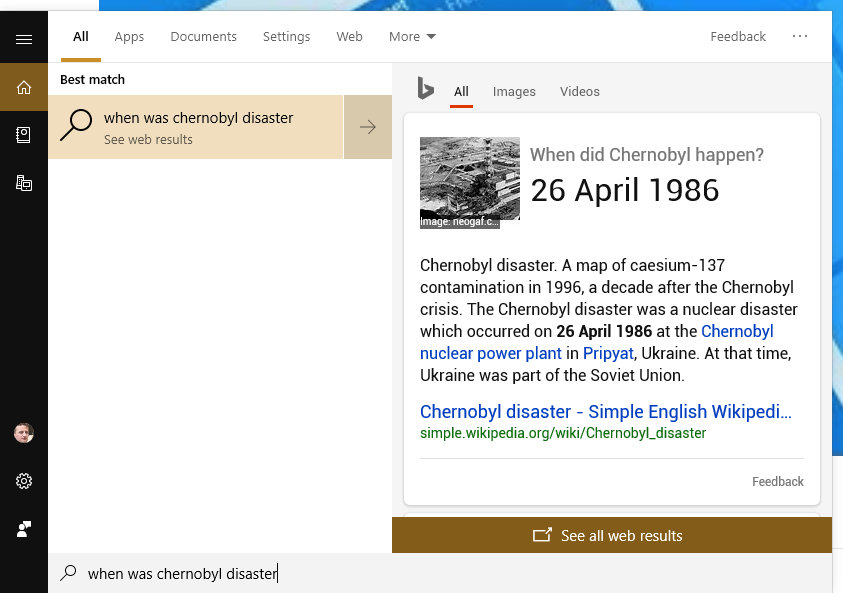Click the Feedback button in the top bar

coord(738,37)
